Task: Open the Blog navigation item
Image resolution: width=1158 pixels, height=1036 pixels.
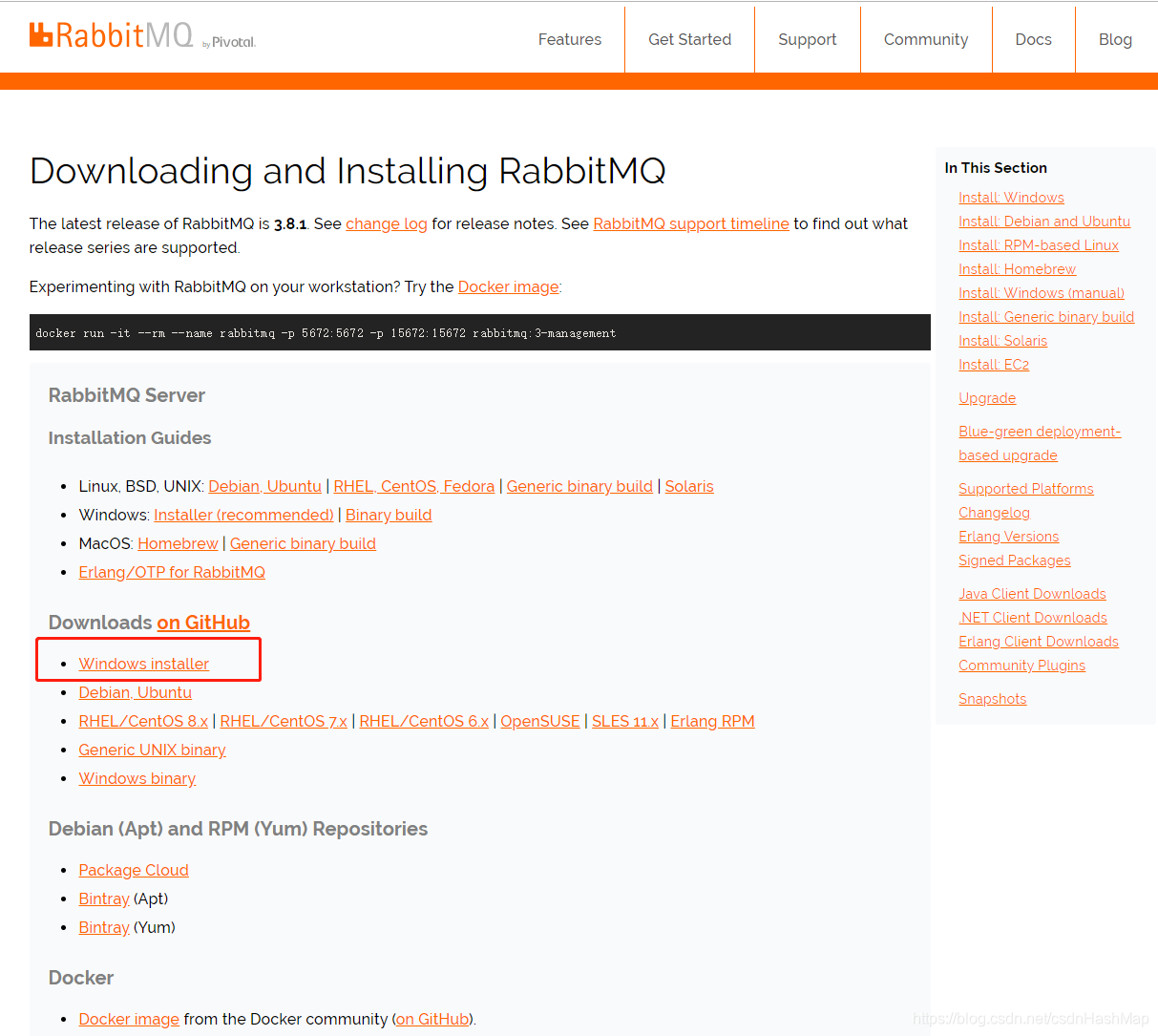Action: 1115,39
